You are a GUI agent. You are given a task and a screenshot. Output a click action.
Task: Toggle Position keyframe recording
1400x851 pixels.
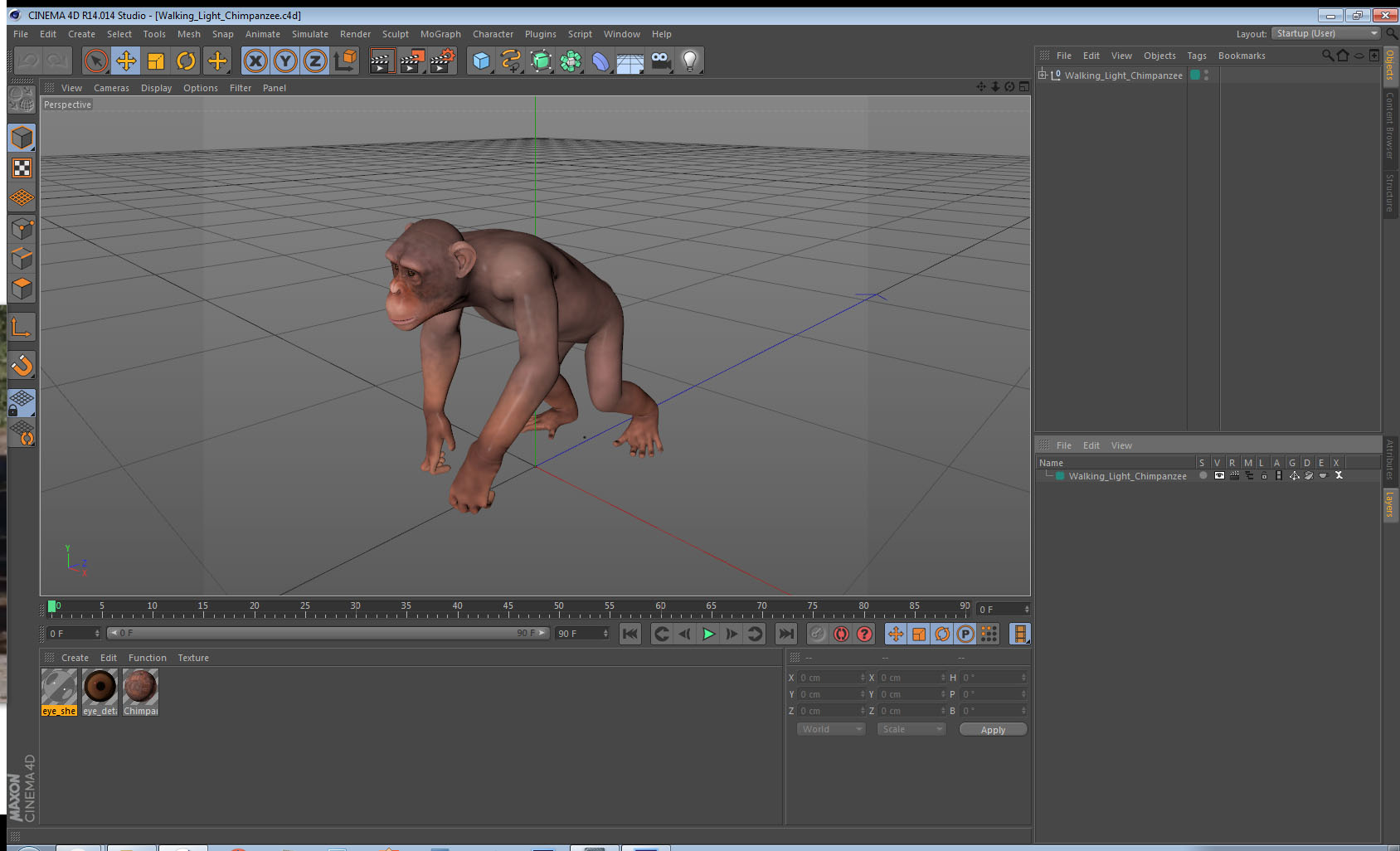click(896, 634)
